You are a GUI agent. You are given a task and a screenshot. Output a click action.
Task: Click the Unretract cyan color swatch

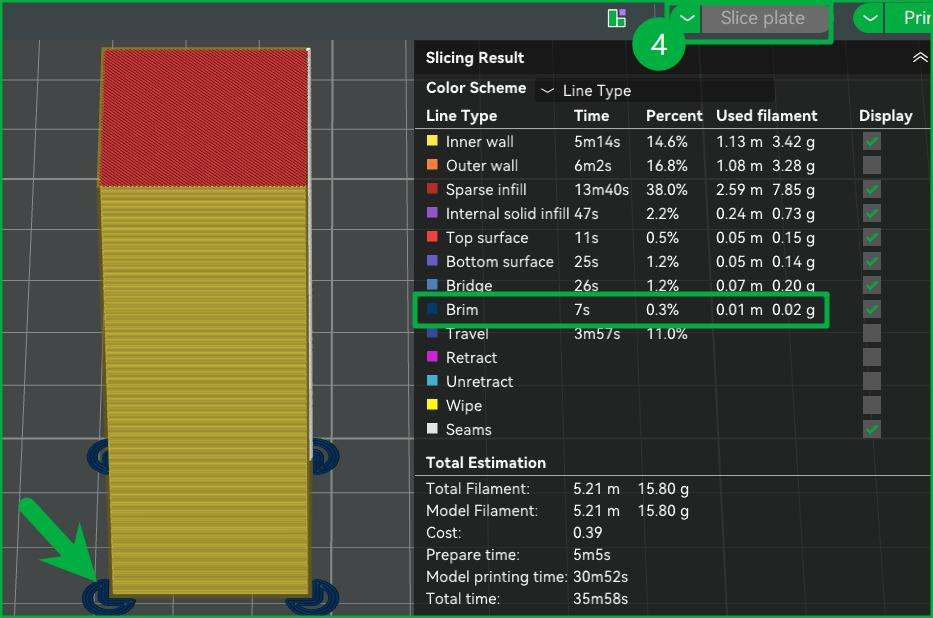pyautogui.click(x=433, y=381)
